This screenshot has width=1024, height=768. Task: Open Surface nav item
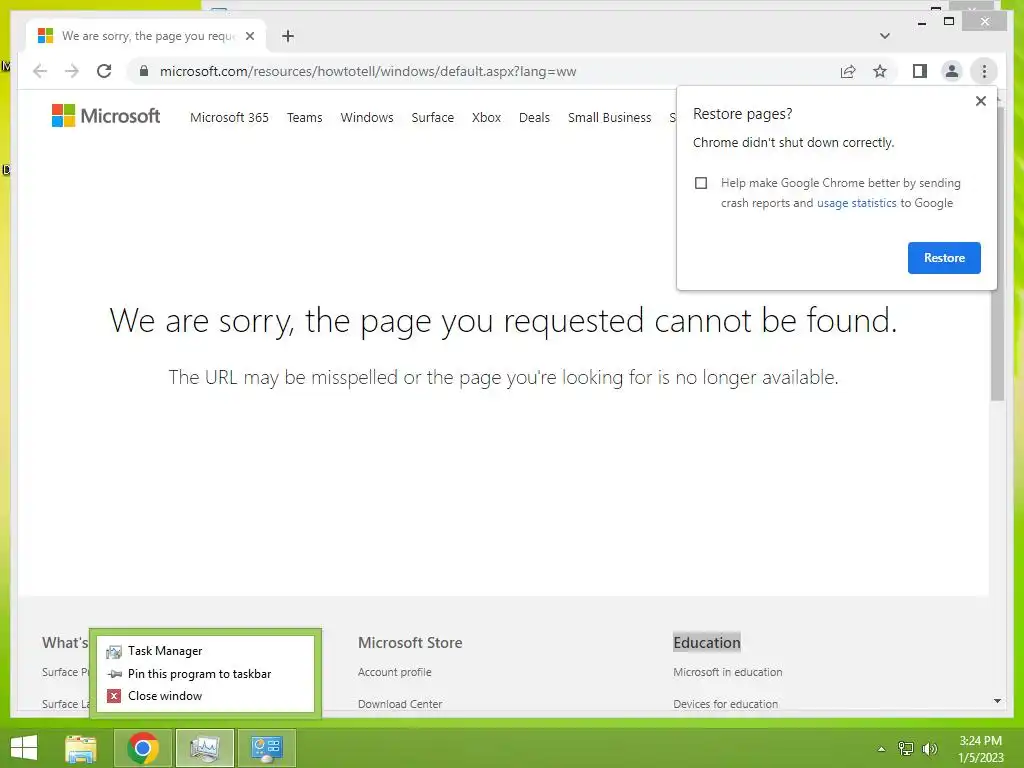(432, 118)
